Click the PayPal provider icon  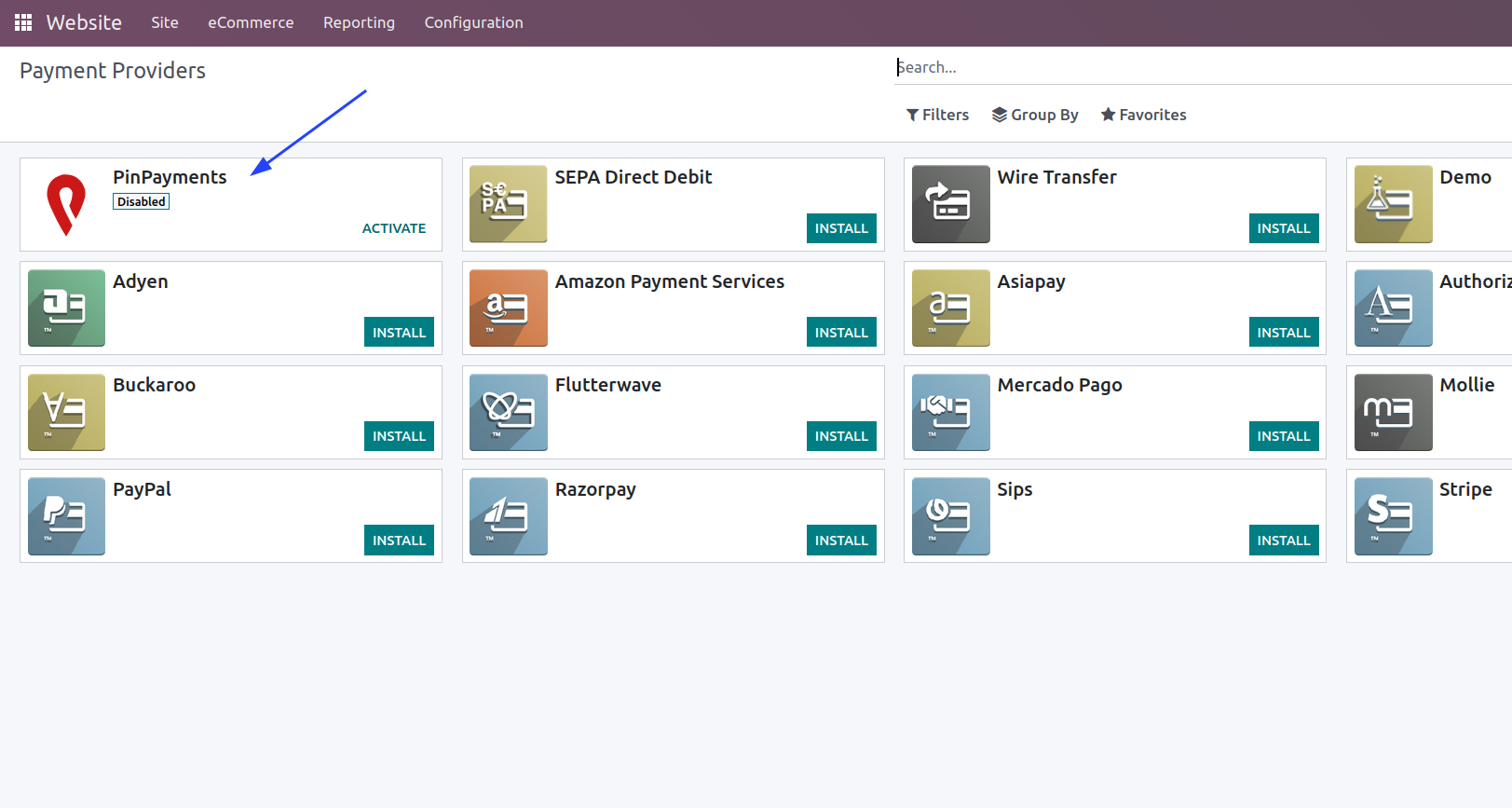pos(66,516)
